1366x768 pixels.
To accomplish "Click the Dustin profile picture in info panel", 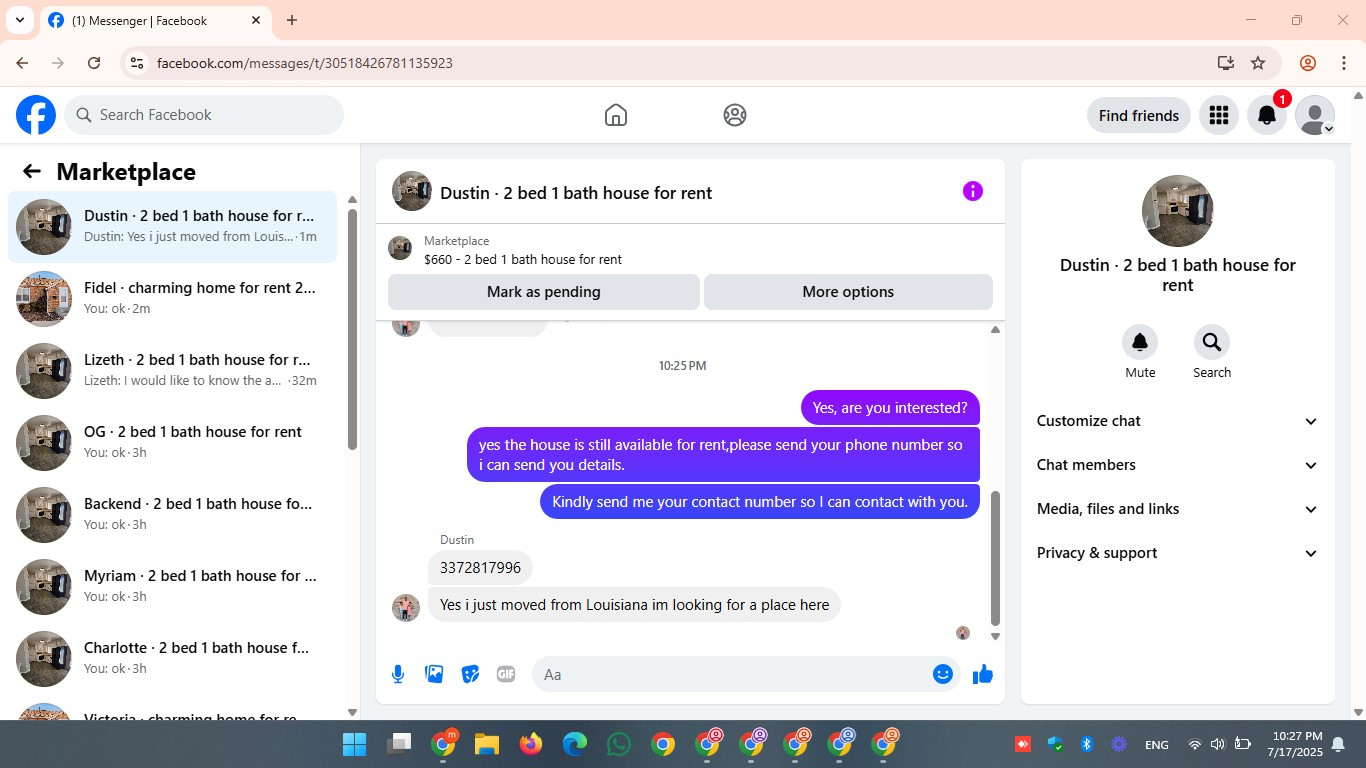I will pos(1178,211).
